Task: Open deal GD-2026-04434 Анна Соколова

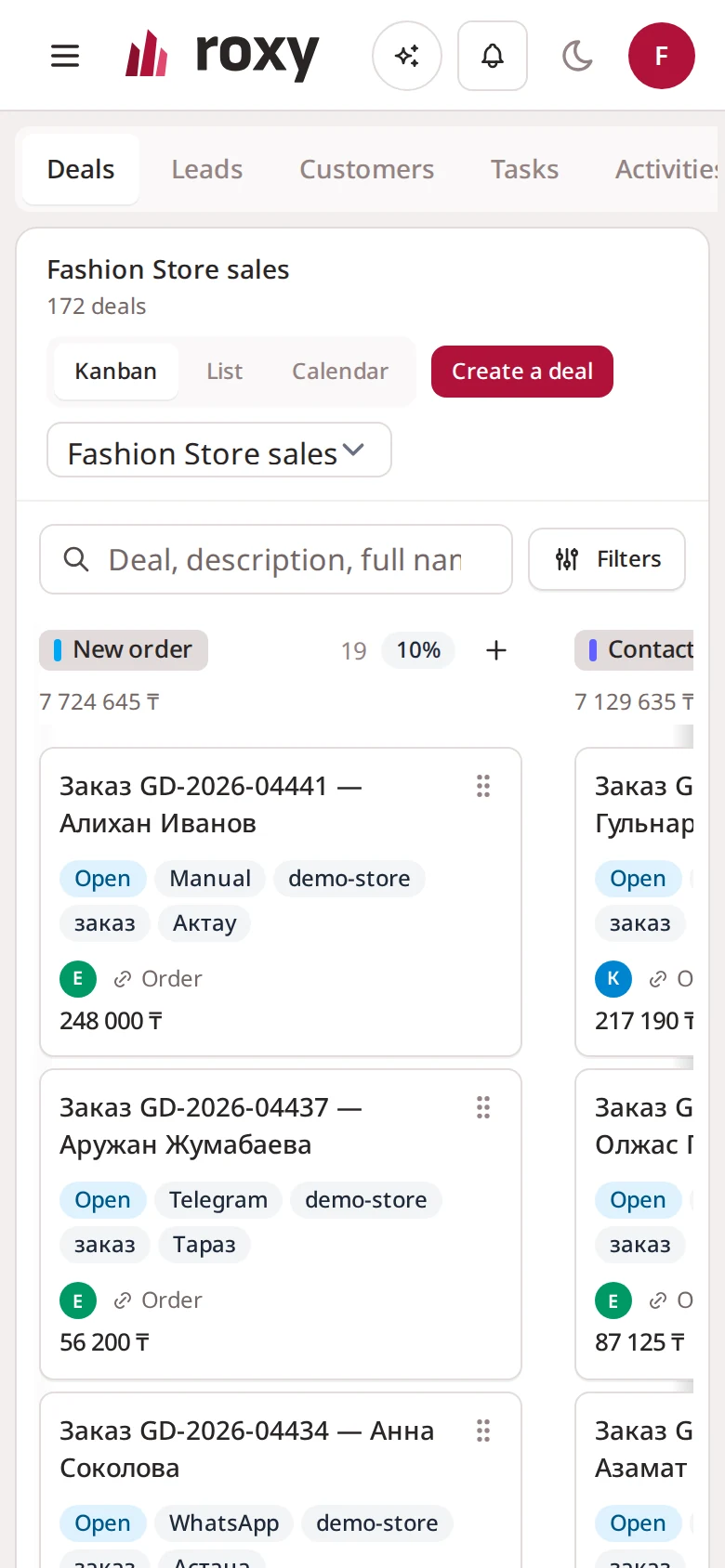Action: click(x=246, y=1449)
